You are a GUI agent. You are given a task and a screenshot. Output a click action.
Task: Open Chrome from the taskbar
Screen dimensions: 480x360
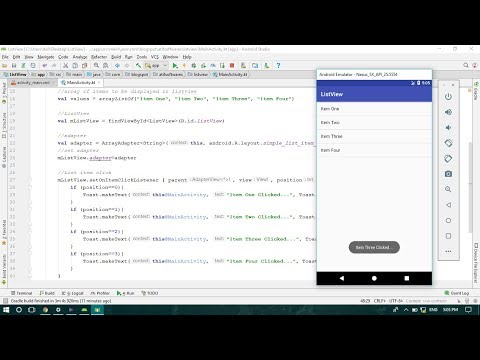(45, 310)
